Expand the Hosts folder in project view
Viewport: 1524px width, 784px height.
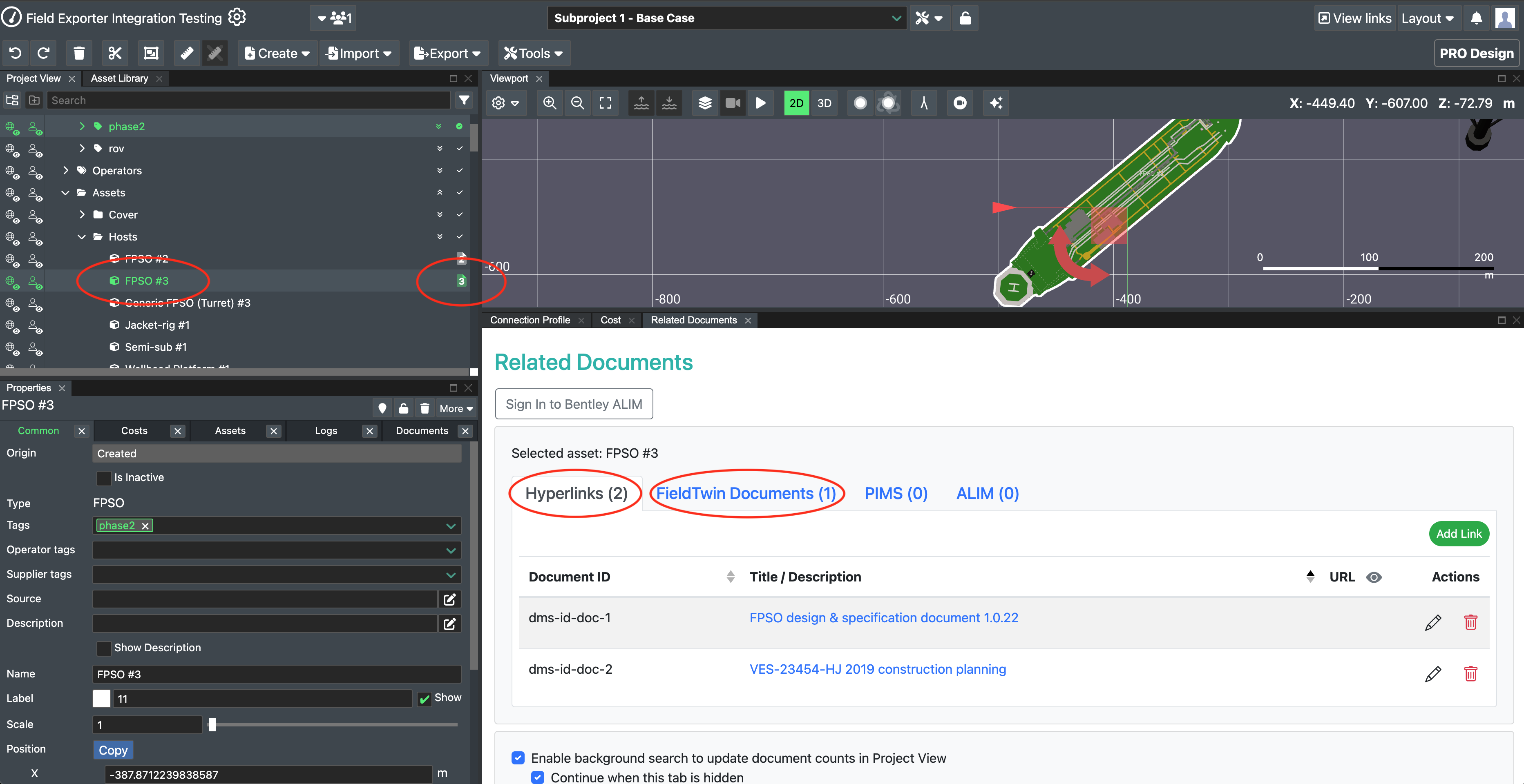click(80, 236)
